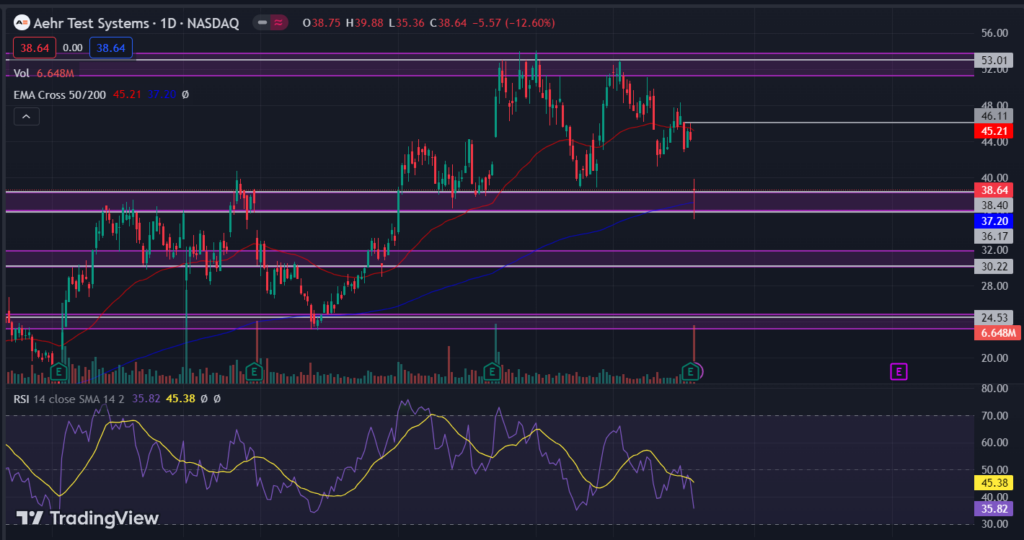Open the leftmost green earnings E marker
The height and width of the screenshot is (540, 1024).
click(x=59, y=372)
